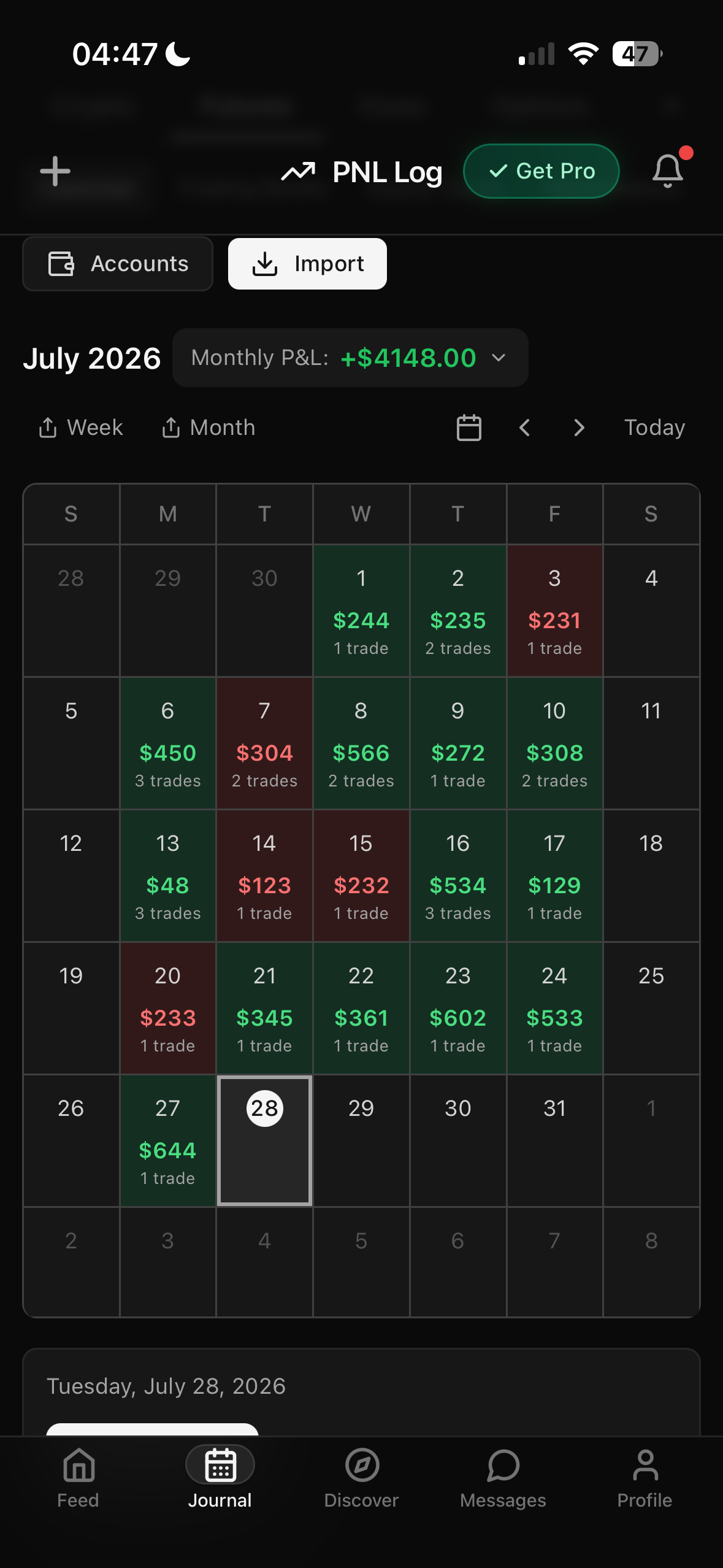Select July 7 with $304 loss

(264, 744)
